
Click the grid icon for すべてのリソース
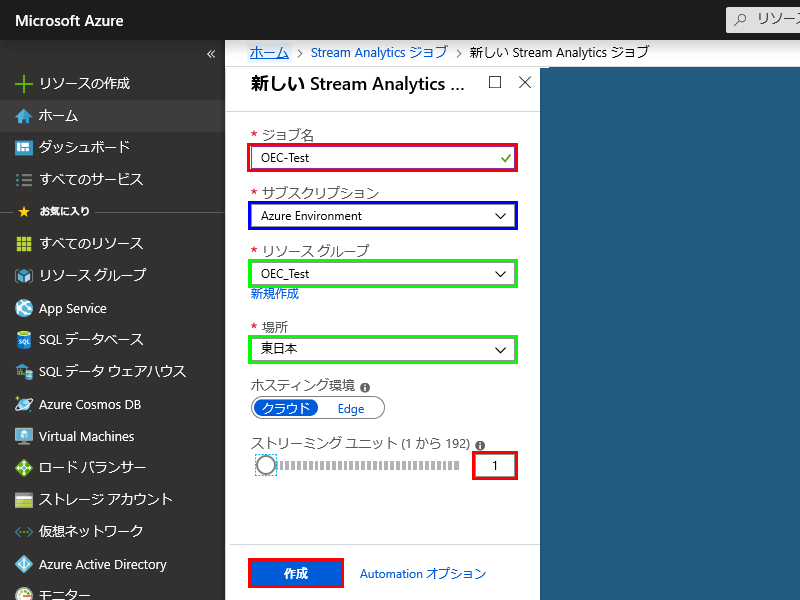point(23,244)
